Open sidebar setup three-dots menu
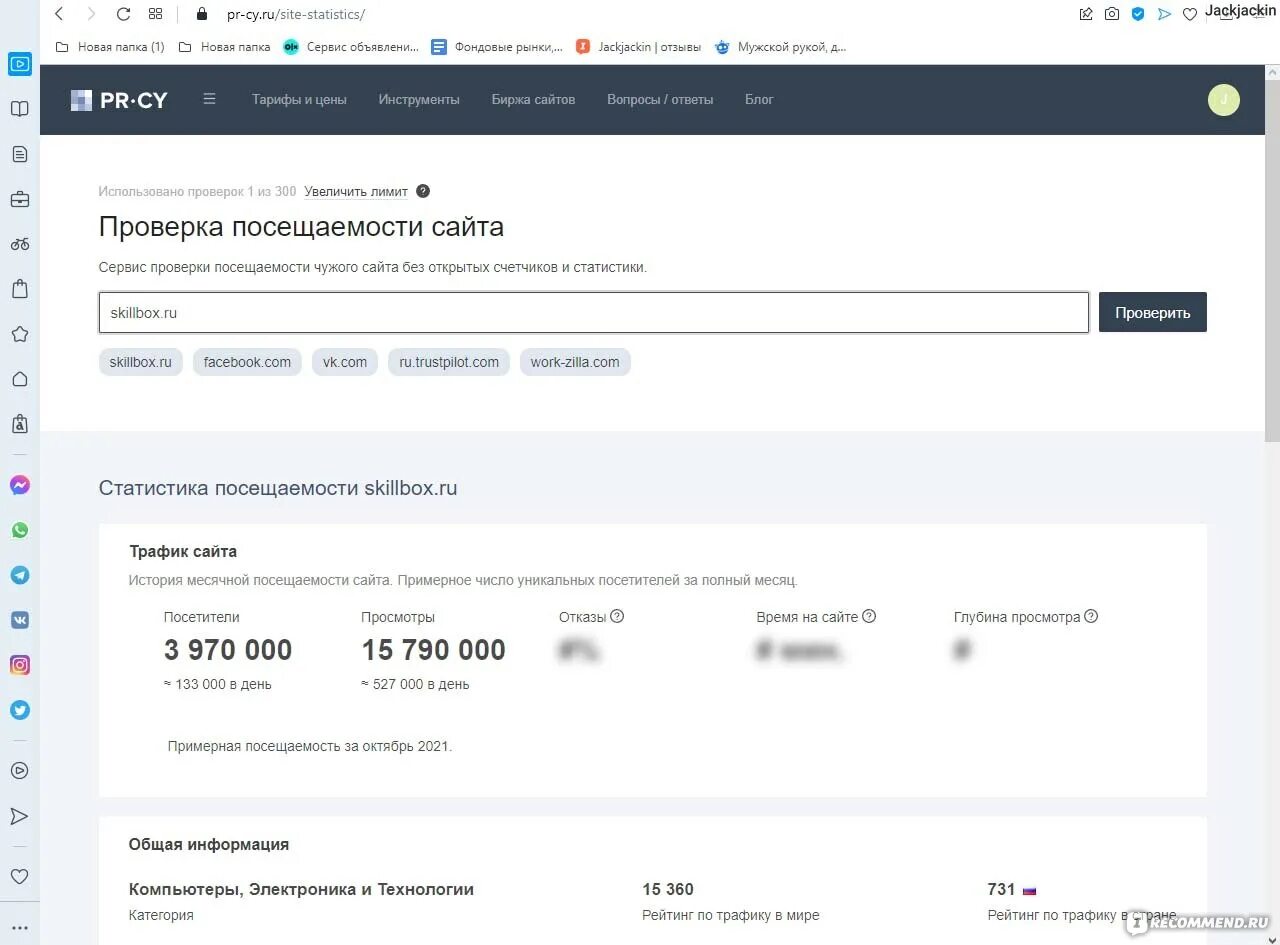This screenshot has width=1280, height=945. pos(19,929)
